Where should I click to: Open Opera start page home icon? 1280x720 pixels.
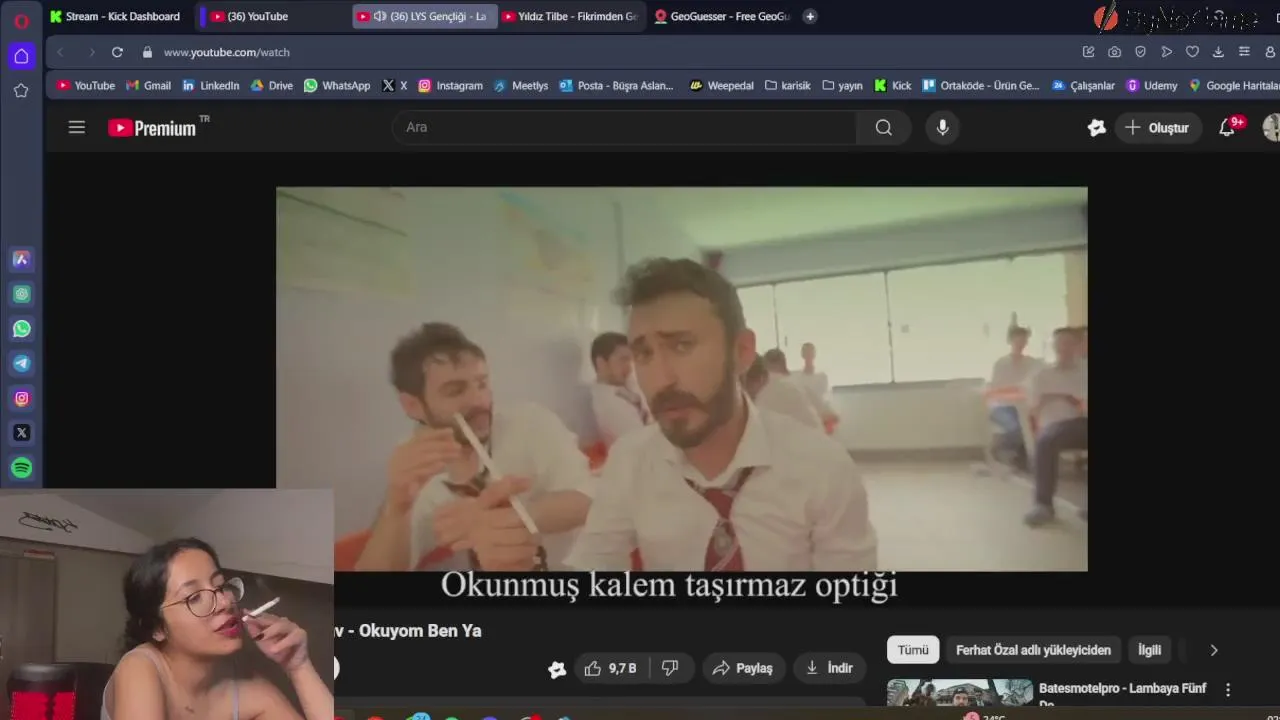click(x=21, y=56)
